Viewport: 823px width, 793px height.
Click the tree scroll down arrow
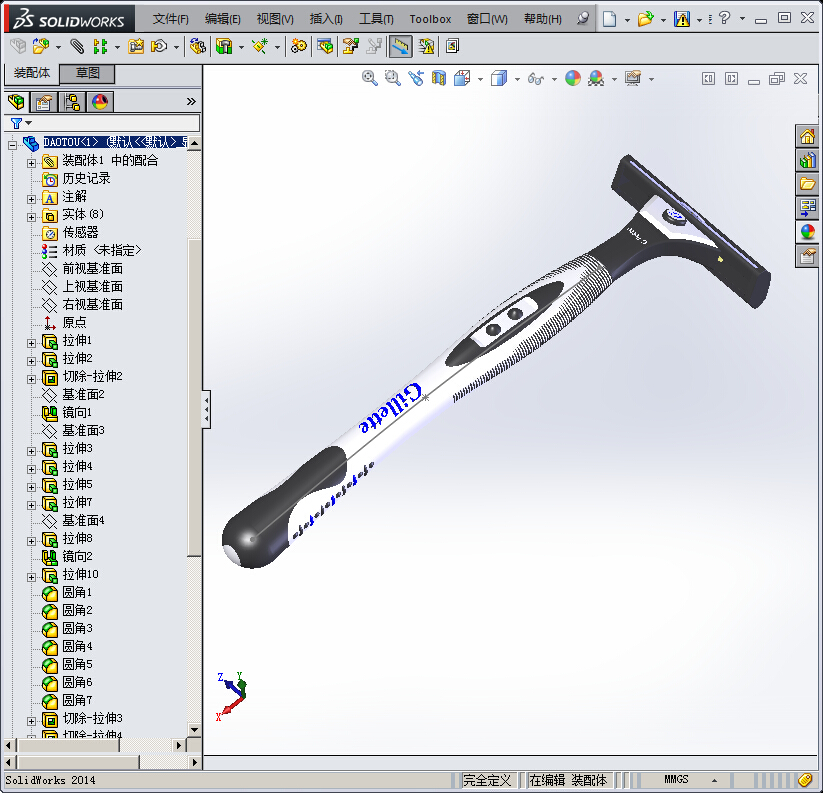(194, 729)
